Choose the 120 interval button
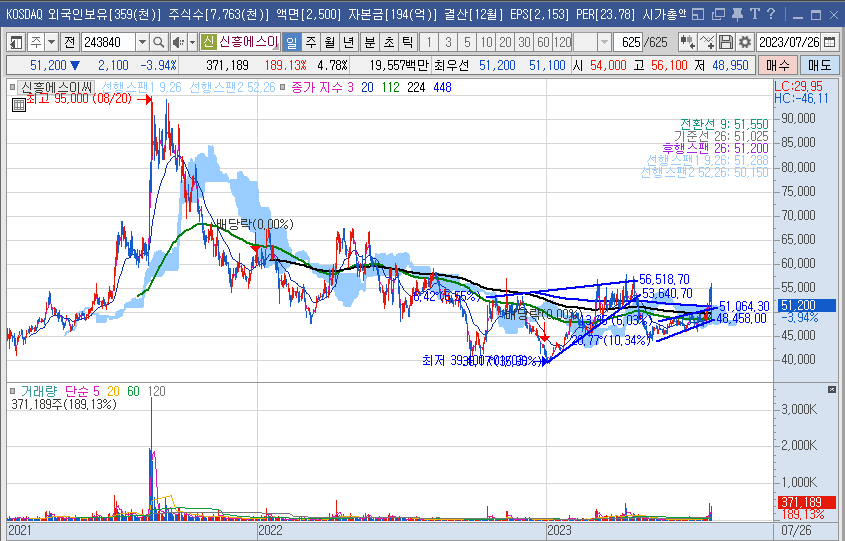Image resolution: width=845 pixels, height=541 pixels. (x=562, y=41)
